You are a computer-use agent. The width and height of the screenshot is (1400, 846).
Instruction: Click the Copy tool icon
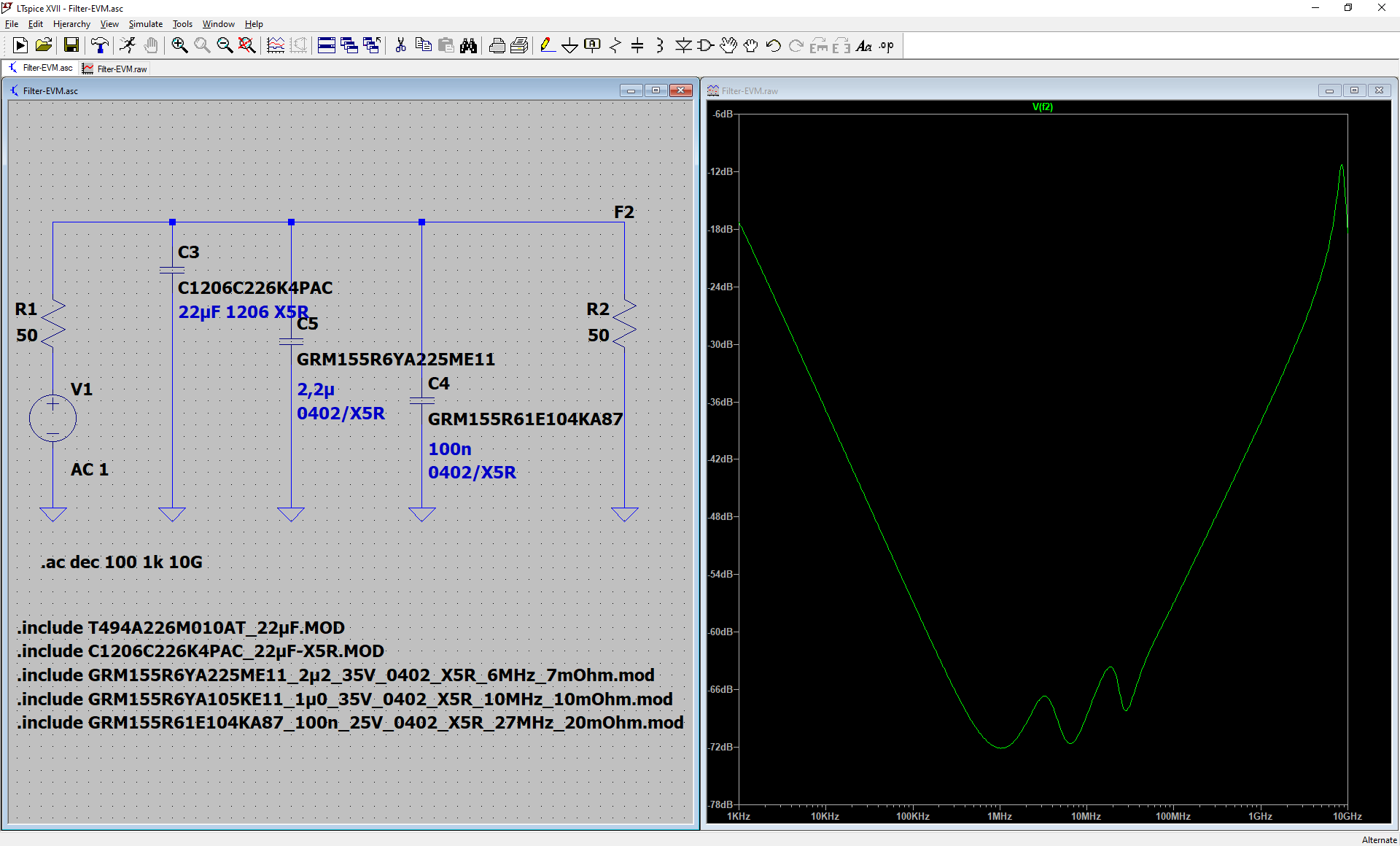(423, 46)
